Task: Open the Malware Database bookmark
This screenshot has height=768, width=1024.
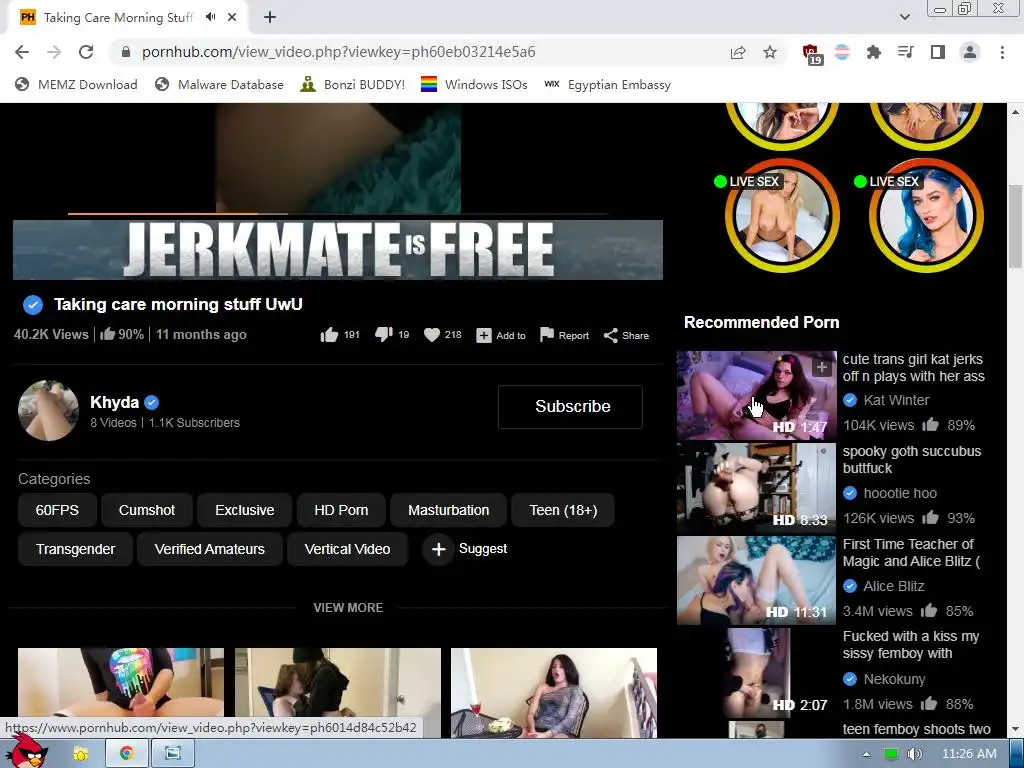Action: click(219, 84)
